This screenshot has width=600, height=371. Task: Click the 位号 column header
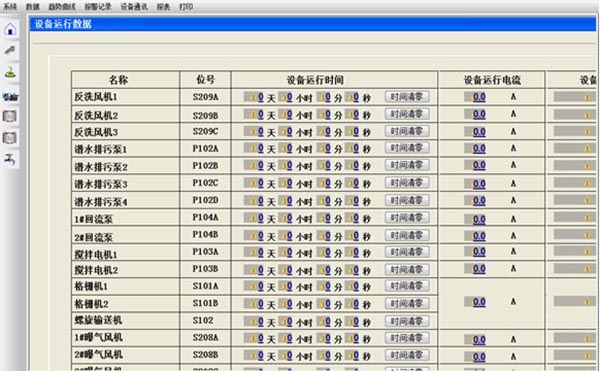[205, 80]
